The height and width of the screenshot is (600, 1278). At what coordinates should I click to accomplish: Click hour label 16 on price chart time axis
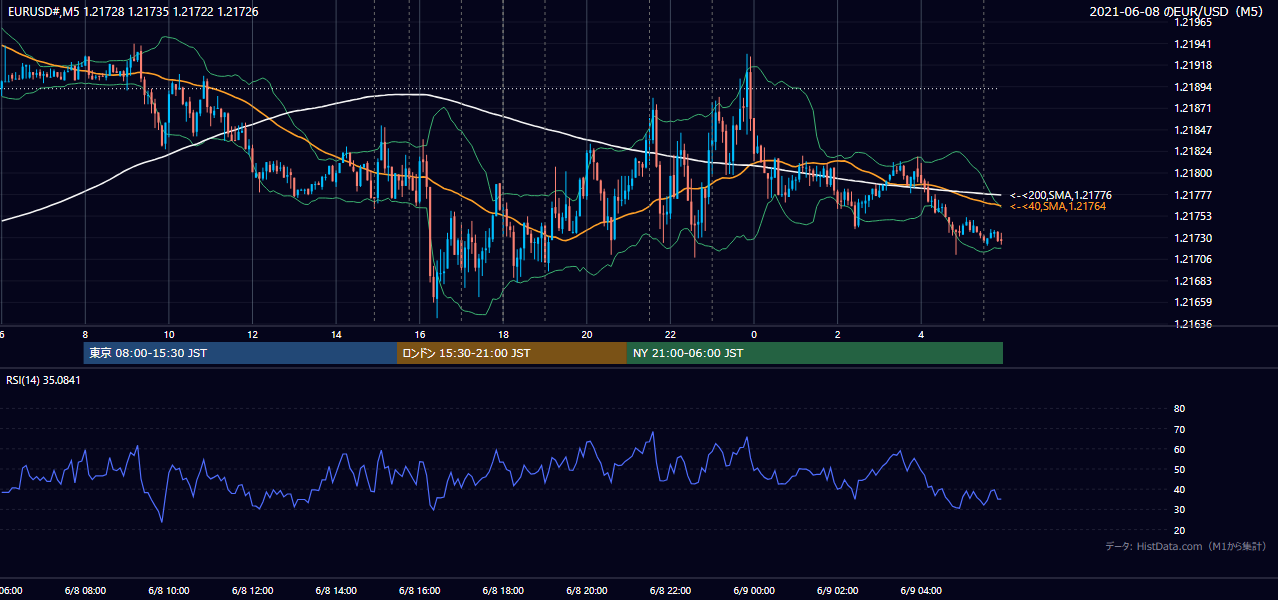click(x=421, y=334)
